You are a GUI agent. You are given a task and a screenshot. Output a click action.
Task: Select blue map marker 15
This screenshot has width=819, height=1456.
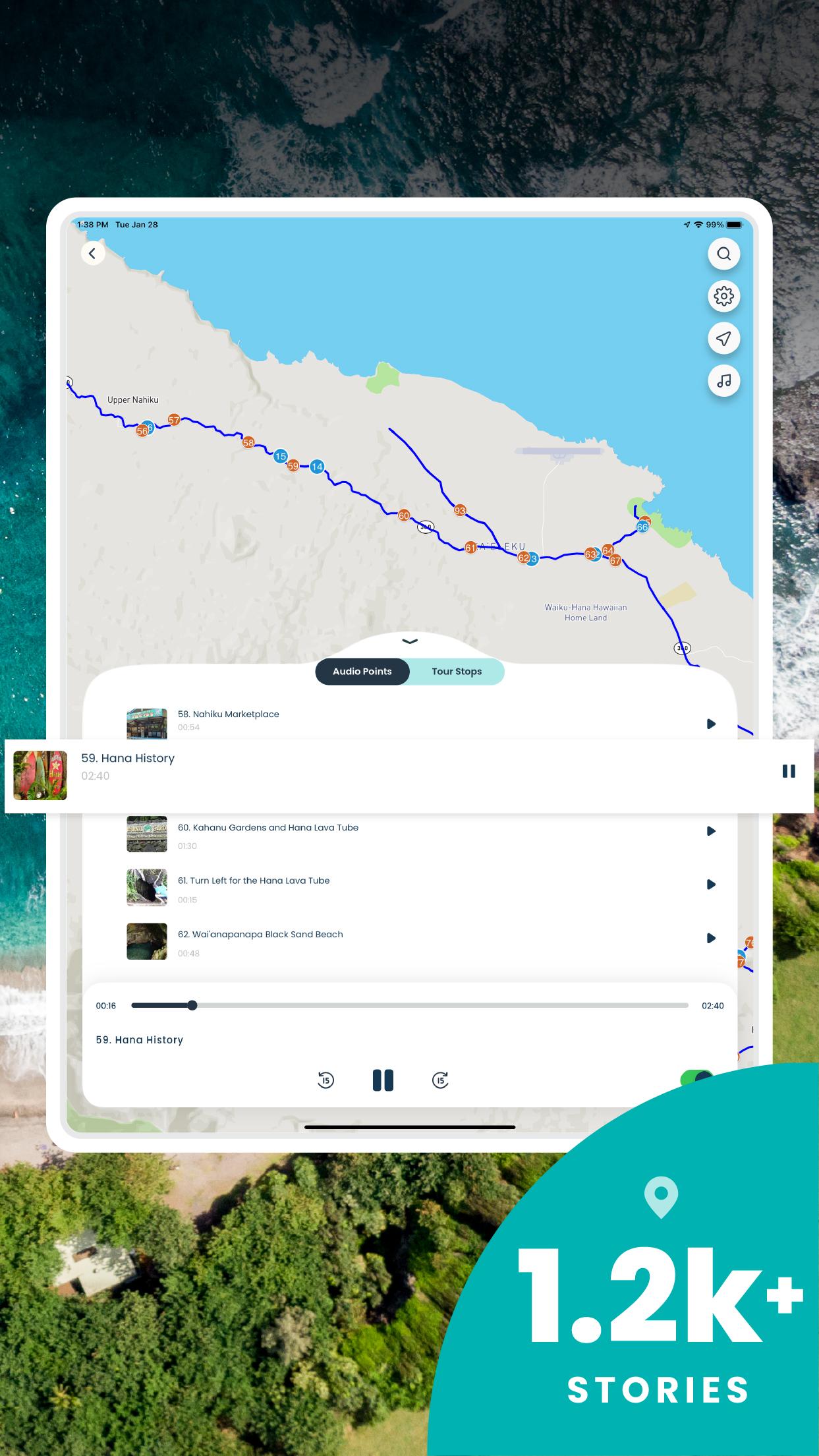point(281,456)
